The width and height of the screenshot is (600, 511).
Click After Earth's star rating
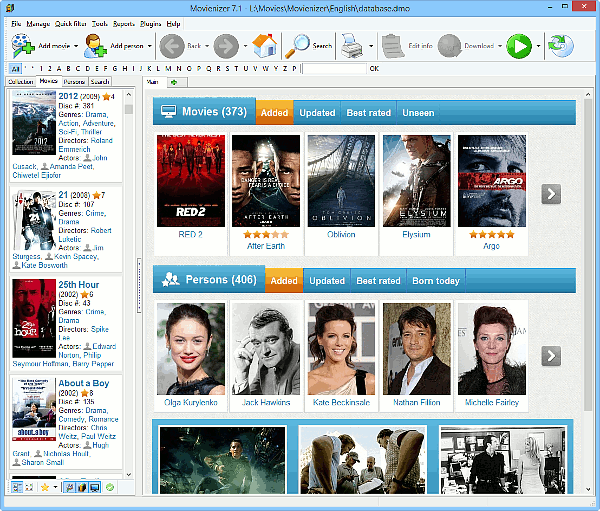click(266, 234)
